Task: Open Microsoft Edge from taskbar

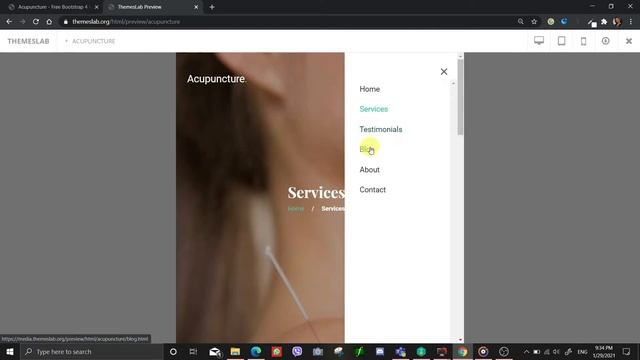Action: tap(256, 351)
